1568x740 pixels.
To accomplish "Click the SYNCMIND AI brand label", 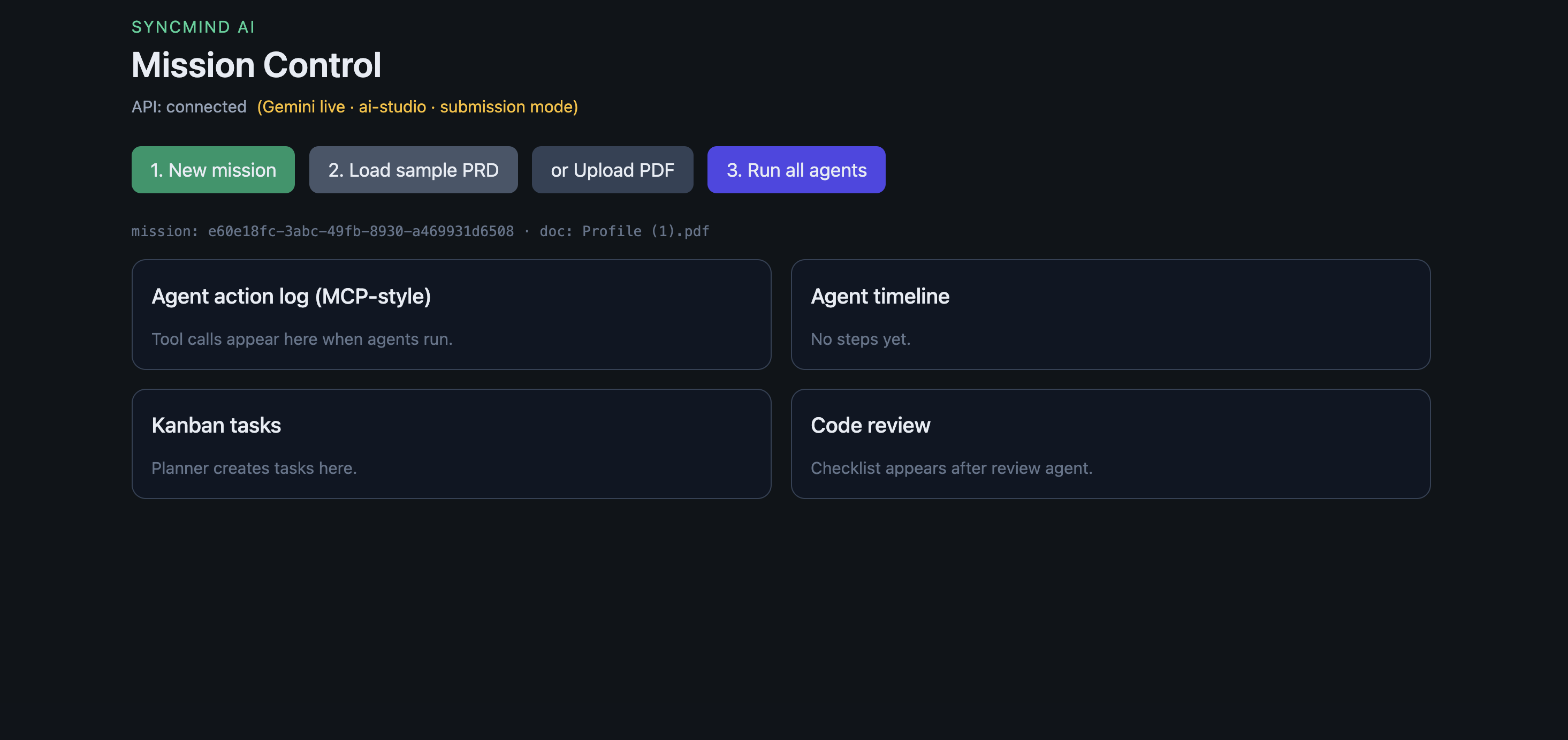I will pos(193,27).
